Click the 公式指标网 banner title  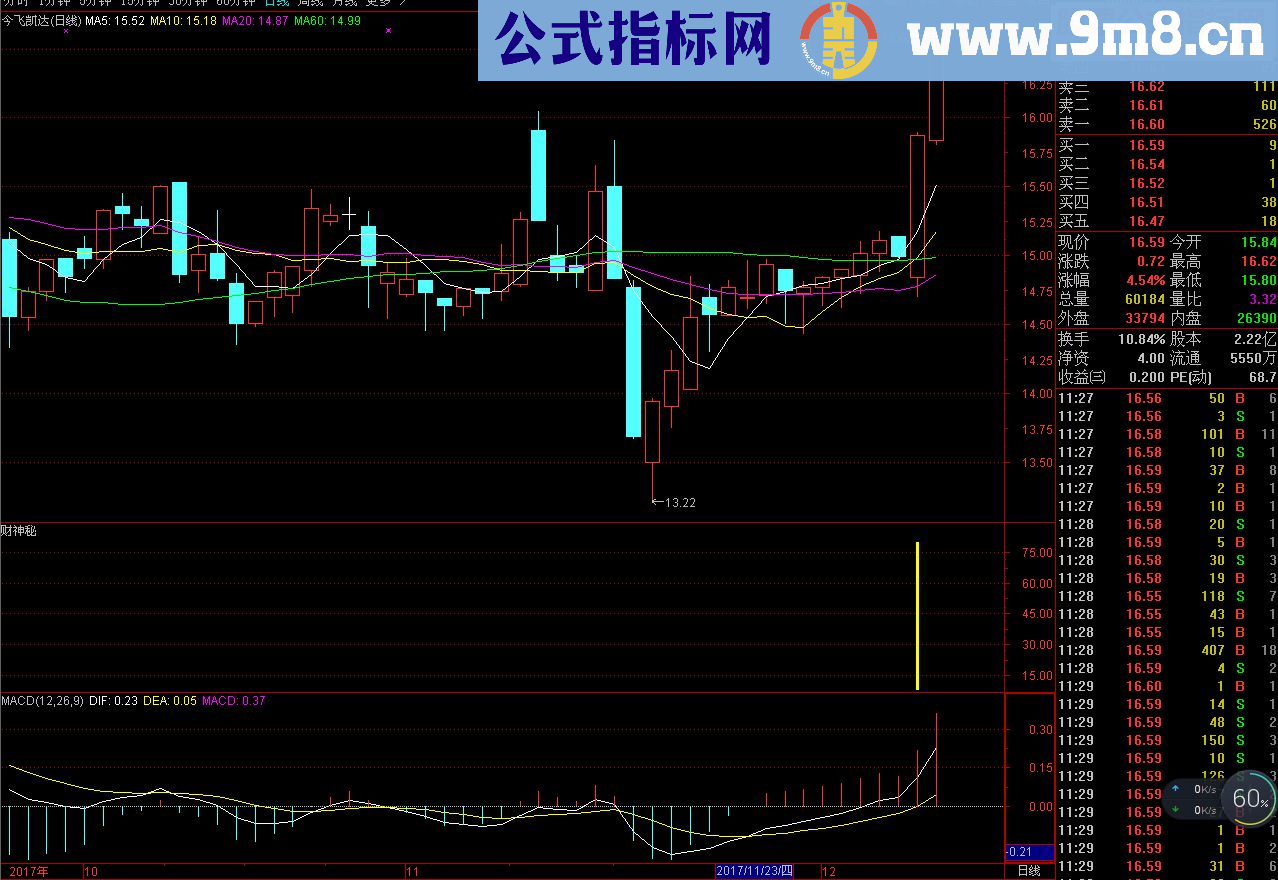coord(633,40)
